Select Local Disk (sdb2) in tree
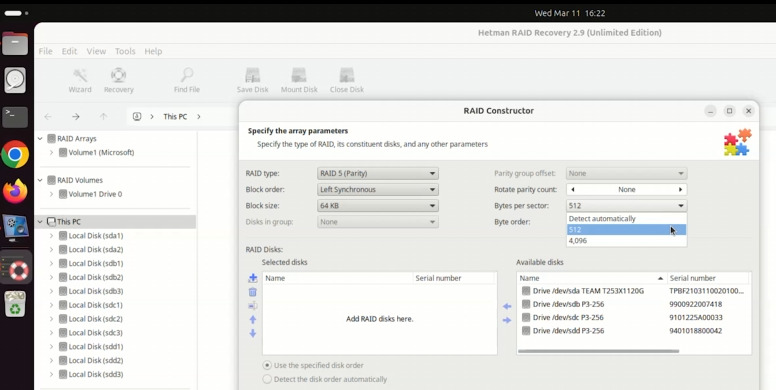The width and height of the screenshot is (776, 390). (96, 277)
